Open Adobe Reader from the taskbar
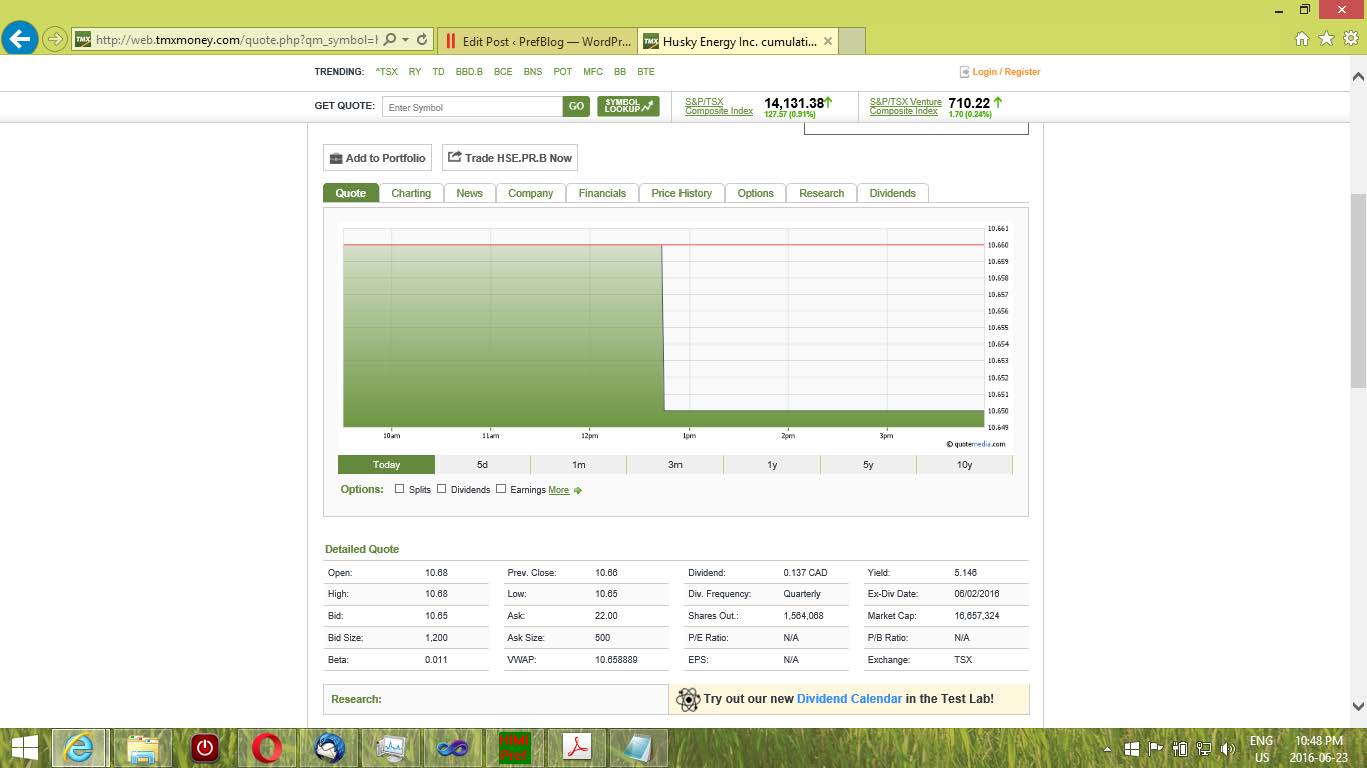1367x768 pixels. 577,748
